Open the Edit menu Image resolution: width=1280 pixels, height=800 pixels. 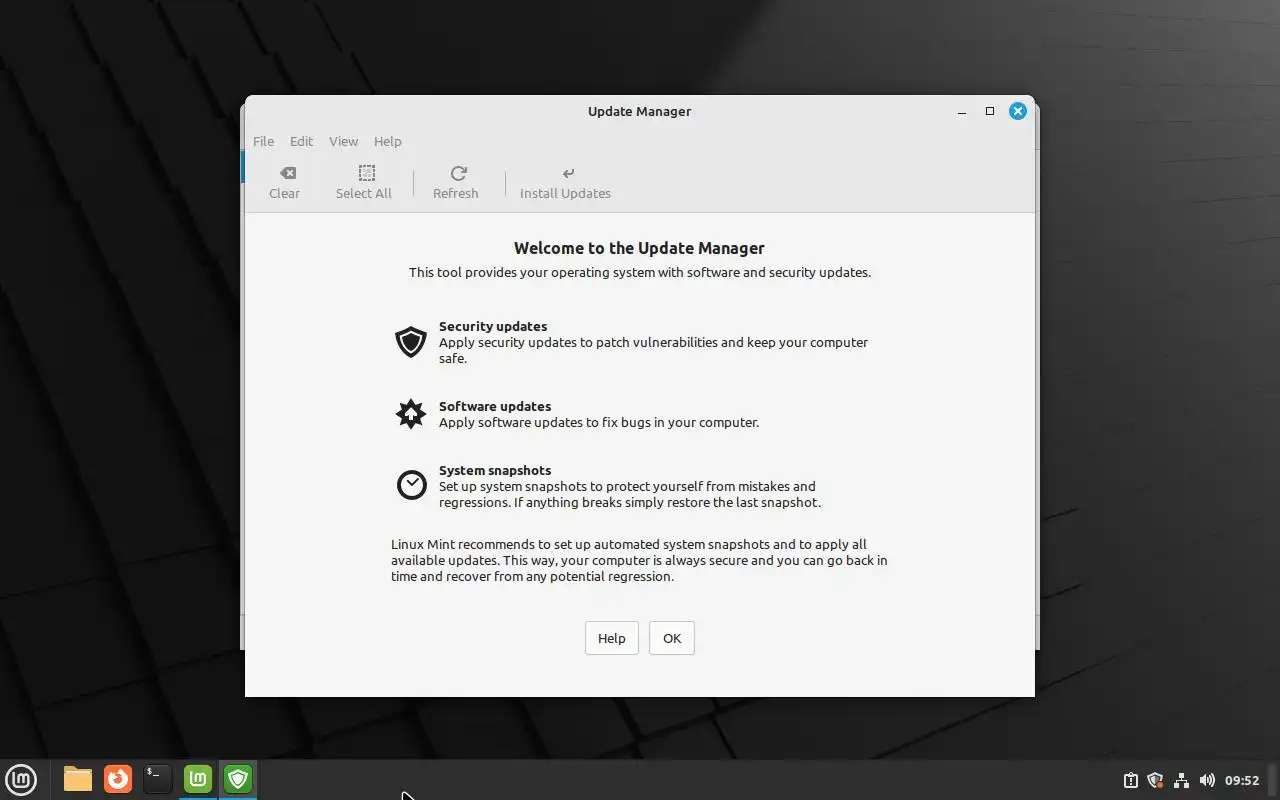301,141
